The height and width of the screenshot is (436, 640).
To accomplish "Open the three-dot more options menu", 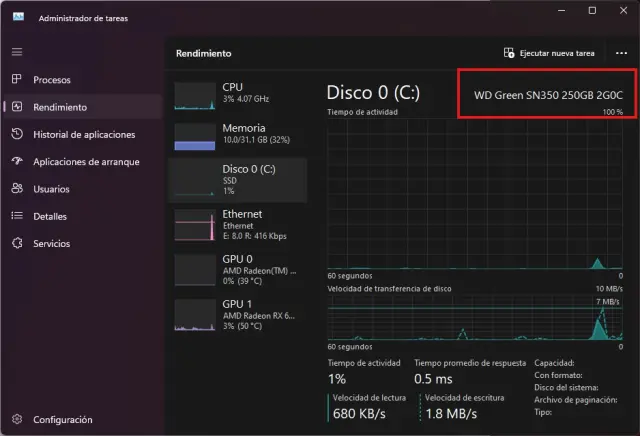I will coord(619,53).
